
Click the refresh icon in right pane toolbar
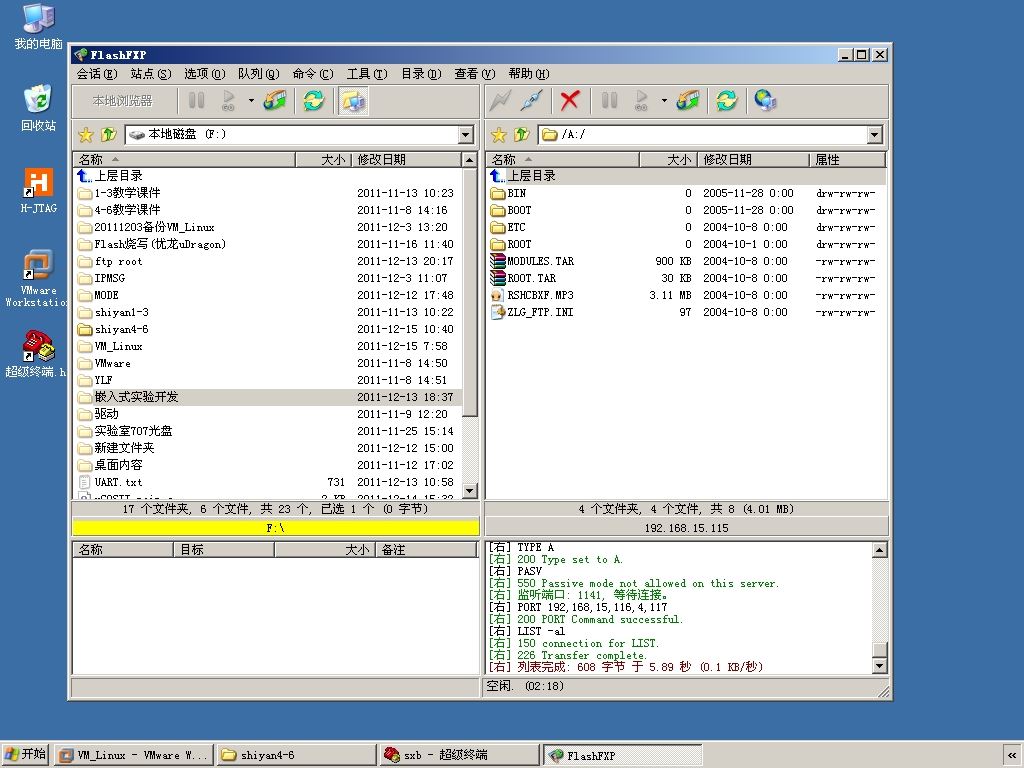(726, 100)
